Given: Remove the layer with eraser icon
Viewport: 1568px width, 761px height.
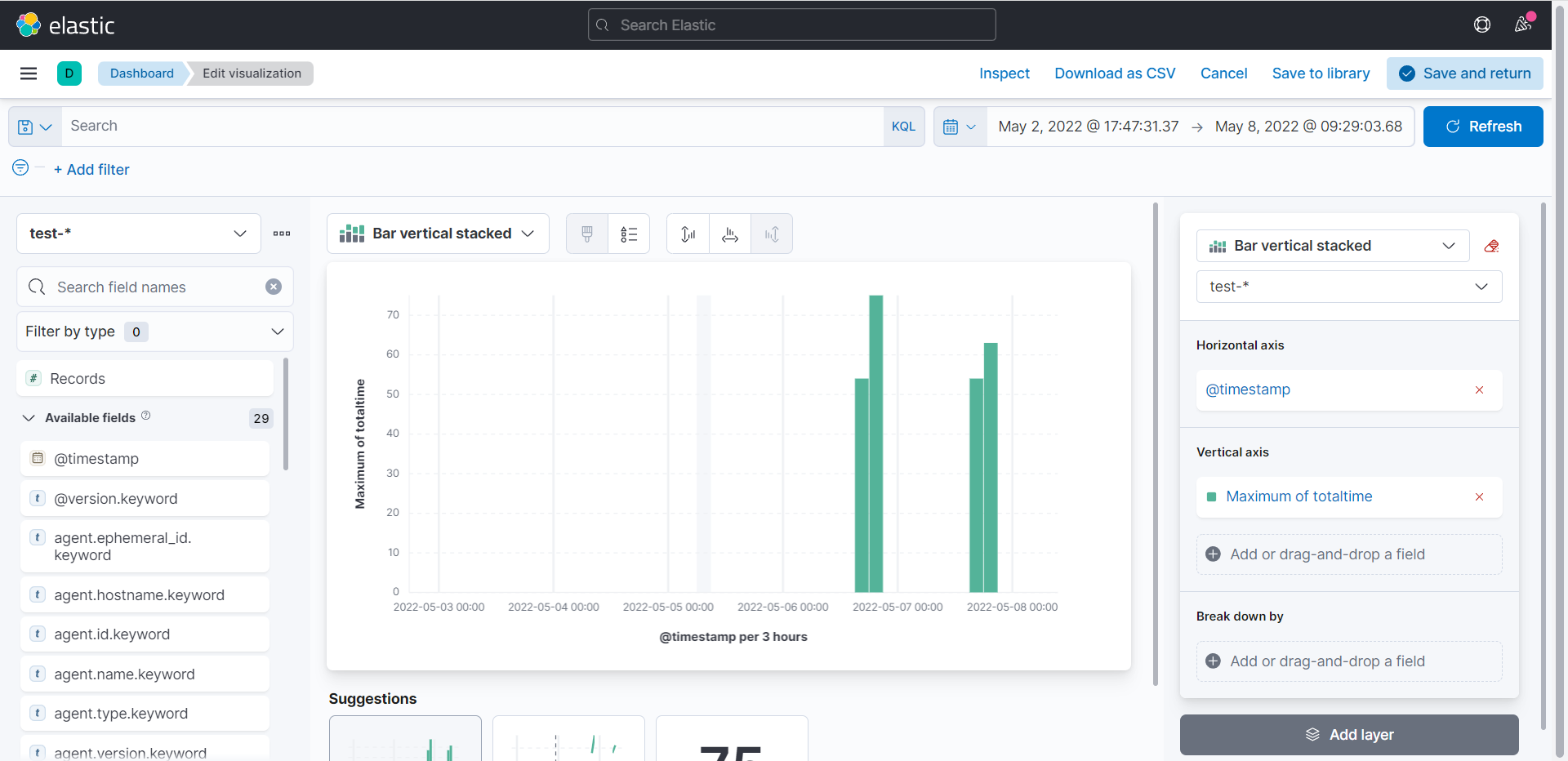Looking at the screenshot, I should [1491, 246].
